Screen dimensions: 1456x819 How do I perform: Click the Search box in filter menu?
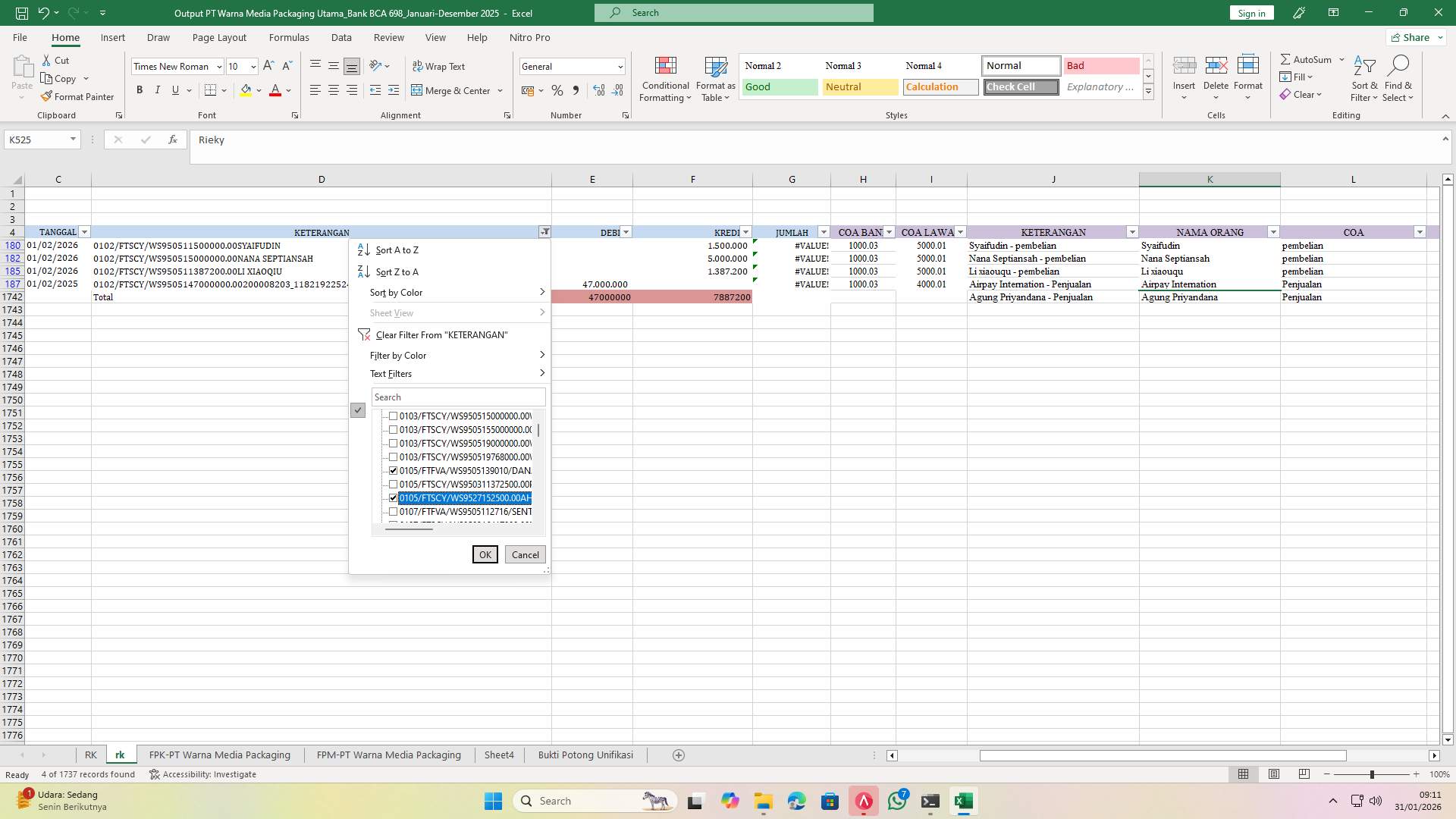click(458, 397)
